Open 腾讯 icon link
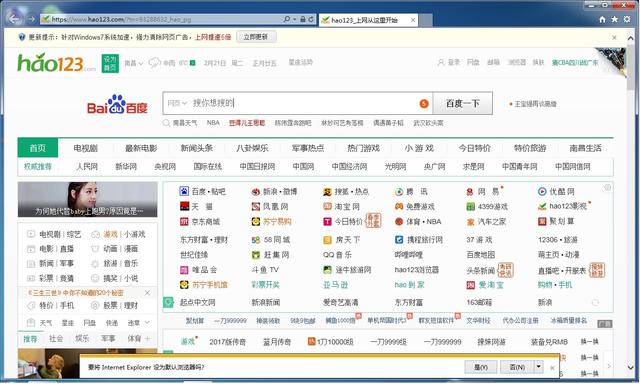Screen dimensions: 640x384 click(399, 191)
